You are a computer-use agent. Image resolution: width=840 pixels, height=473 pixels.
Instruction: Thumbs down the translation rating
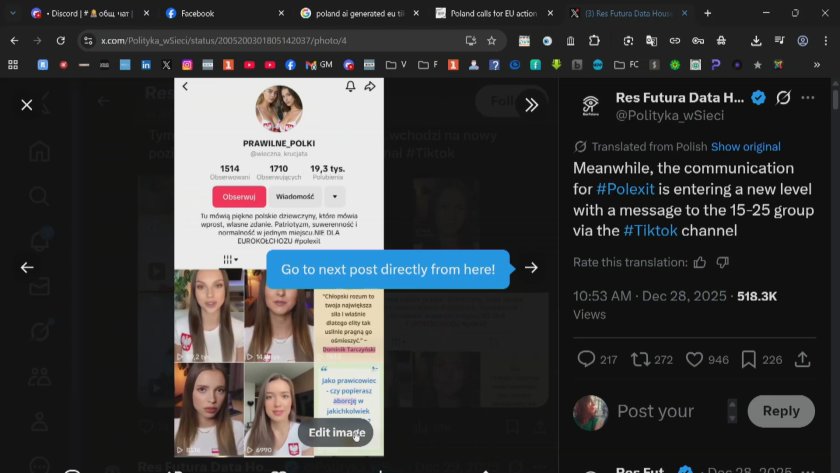tap(723, 262)
